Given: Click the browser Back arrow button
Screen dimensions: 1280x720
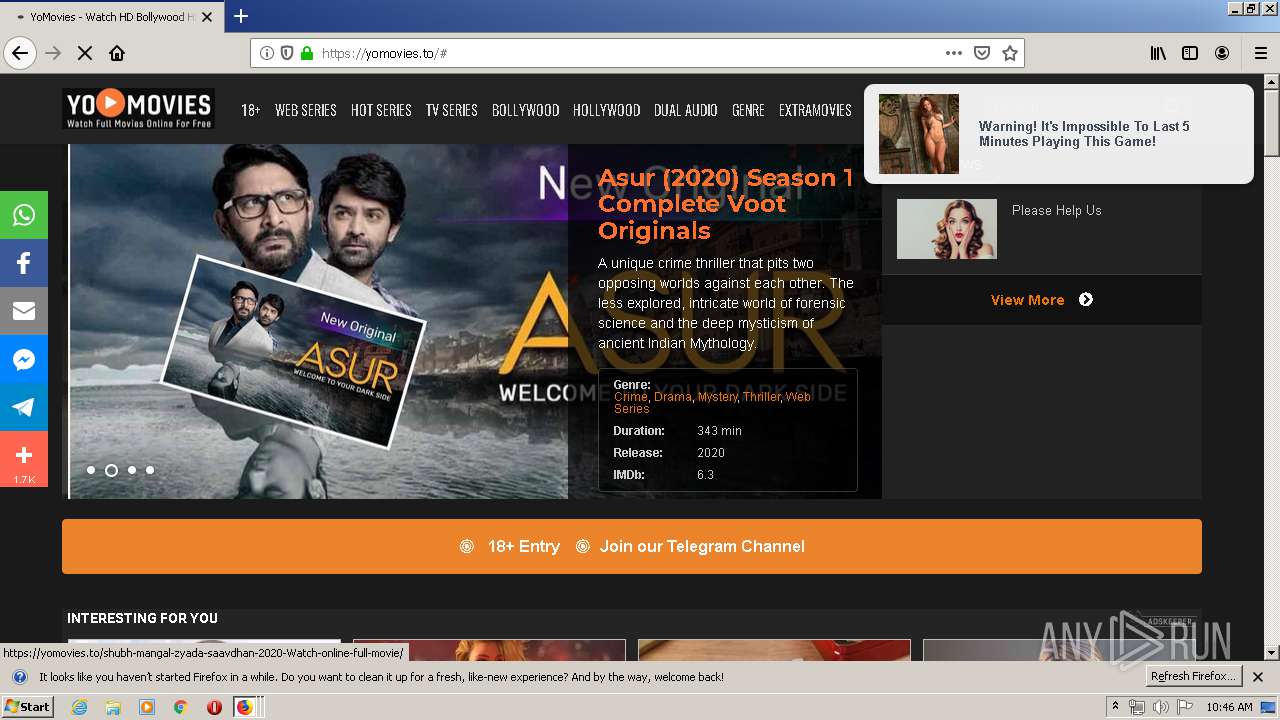Looking at the screenshot, I should [20, 53].
